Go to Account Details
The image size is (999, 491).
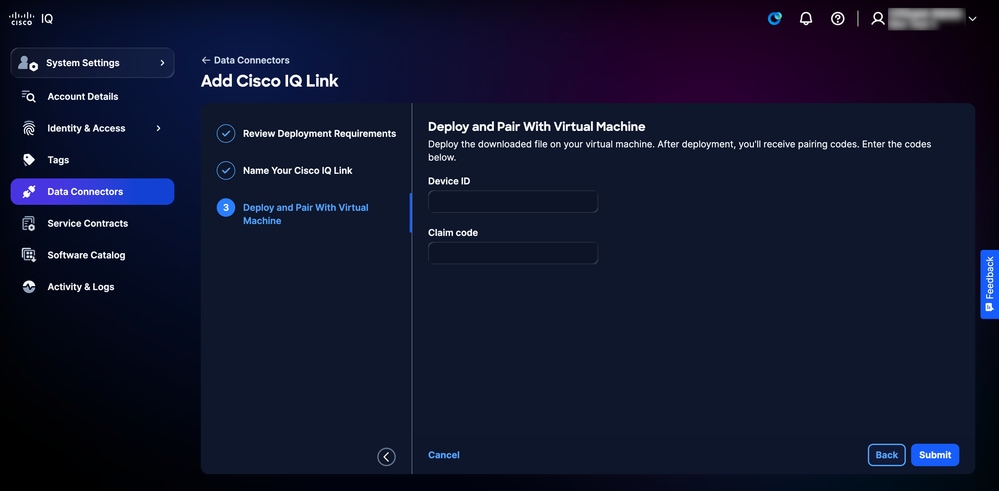(x=83, y=97)
